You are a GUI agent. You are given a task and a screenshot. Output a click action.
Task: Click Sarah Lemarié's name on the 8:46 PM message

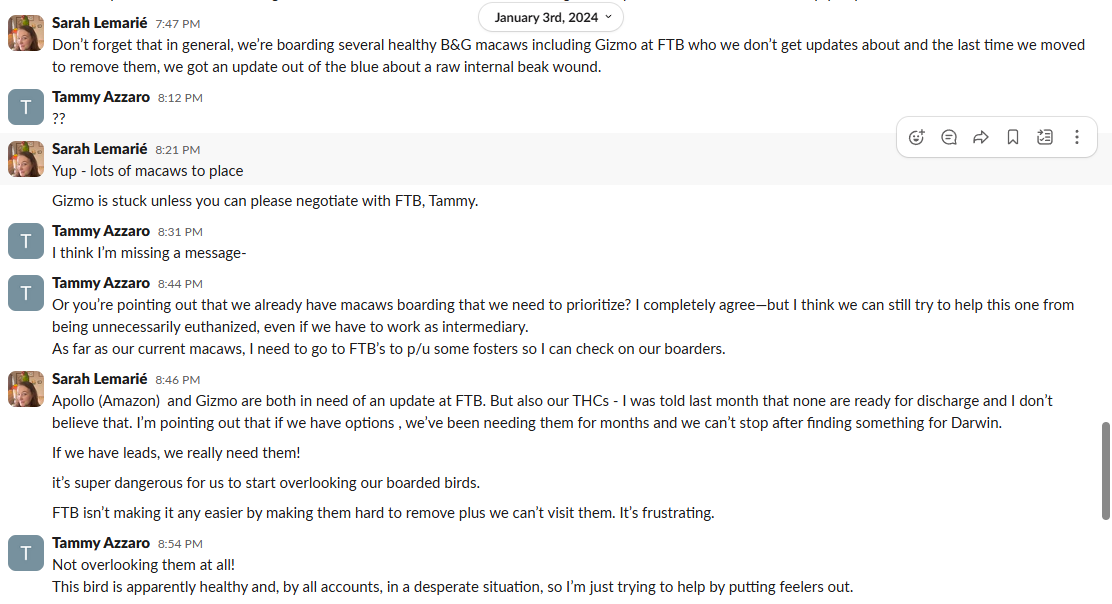[99, 379]
